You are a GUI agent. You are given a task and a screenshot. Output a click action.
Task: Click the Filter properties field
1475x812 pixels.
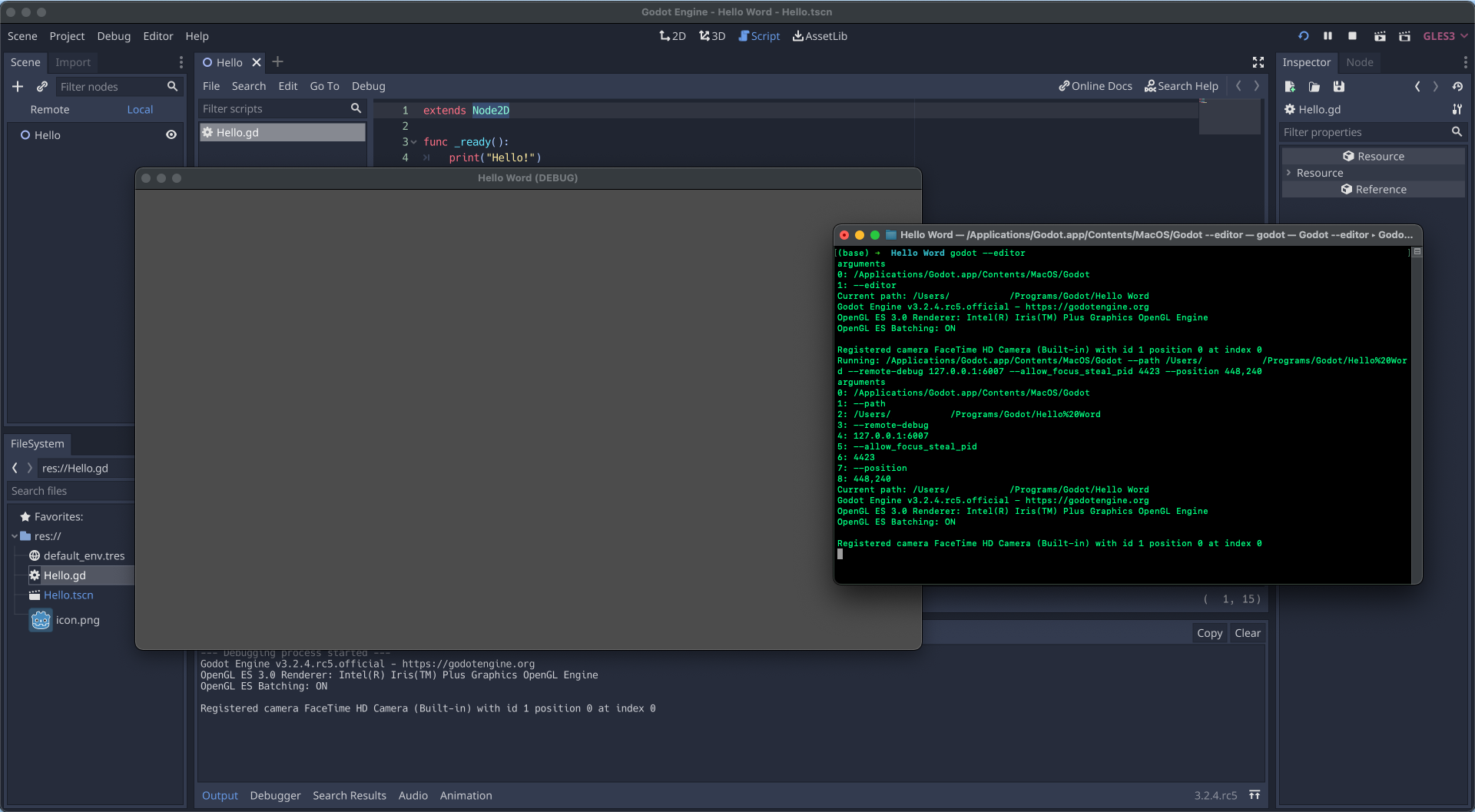pyautogui.click(x=1373, y=132)
